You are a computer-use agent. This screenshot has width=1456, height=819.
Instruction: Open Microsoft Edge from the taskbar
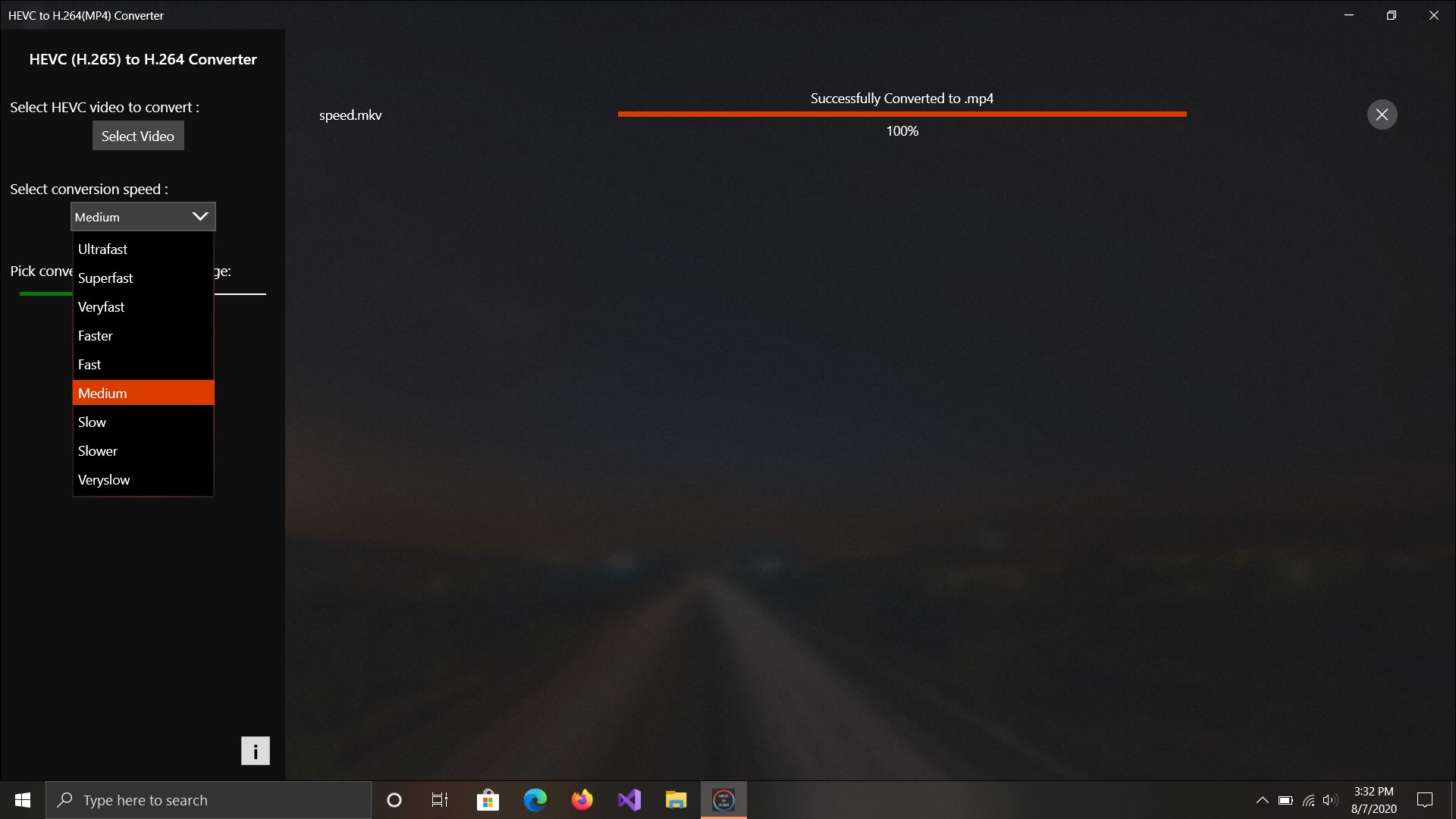[x=535, y=799]
